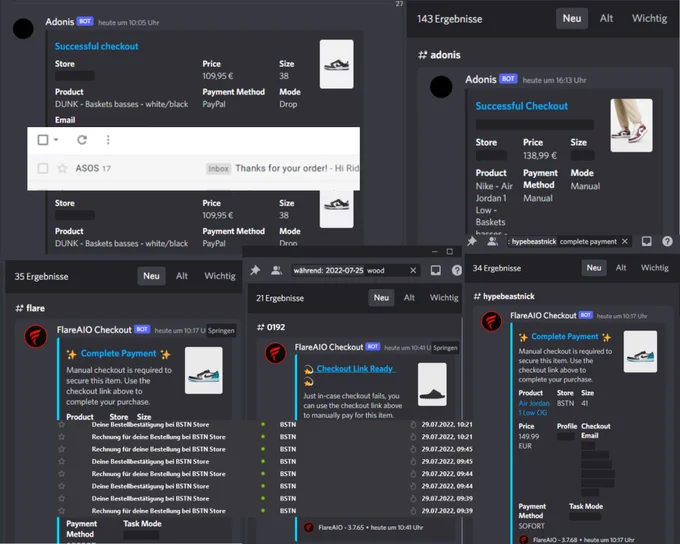Star the ASOS email
Viewport: 680px width, 544px height.
click(62, 168)
